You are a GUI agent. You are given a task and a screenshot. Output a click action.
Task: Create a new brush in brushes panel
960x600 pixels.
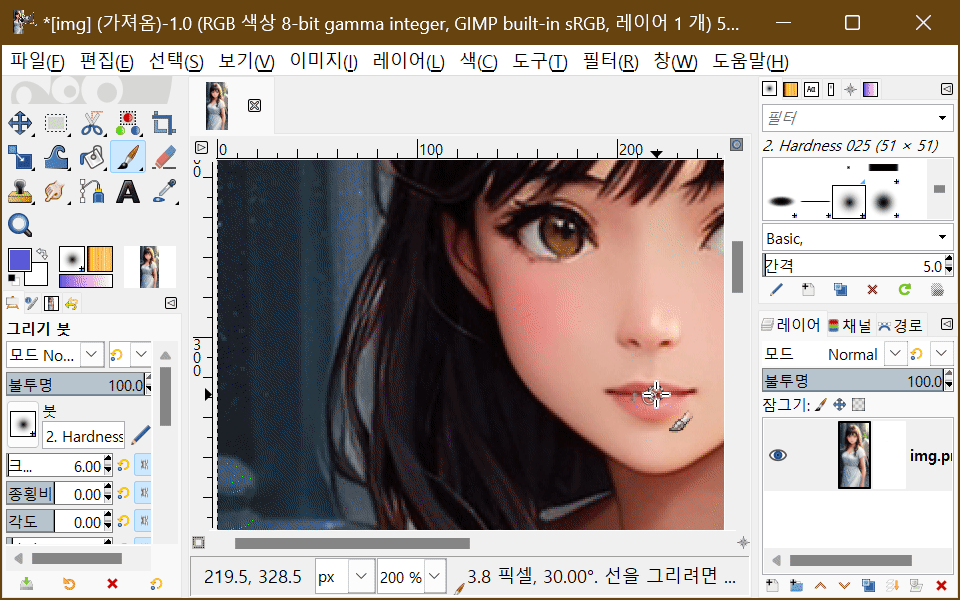pyautogui.click(x=808, y=290)
